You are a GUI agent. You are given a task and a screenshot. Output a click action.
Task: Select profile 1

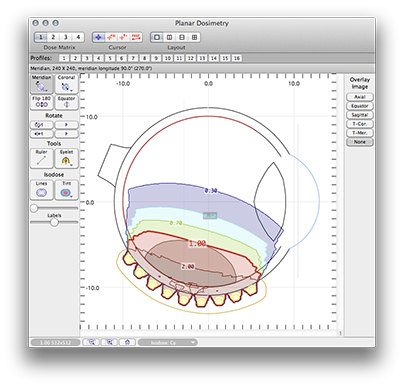64,58
